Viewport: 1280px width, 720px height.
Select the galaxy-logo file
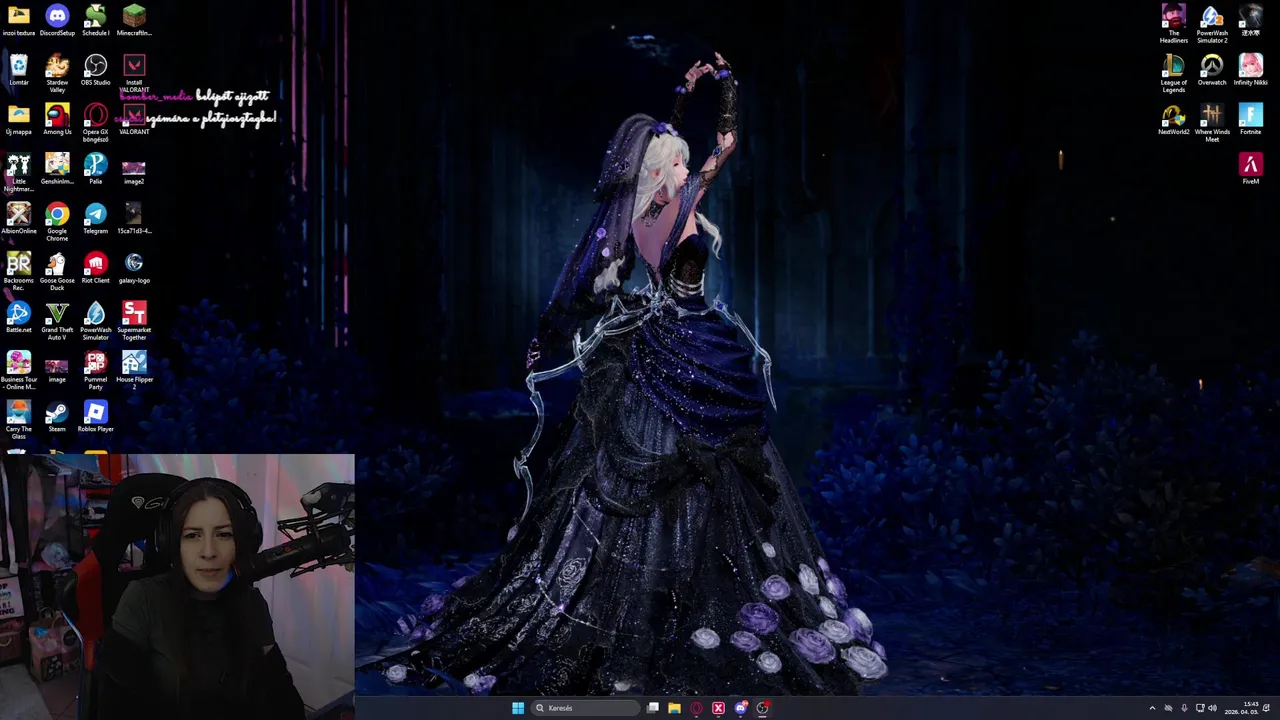(x=134, y=267)
